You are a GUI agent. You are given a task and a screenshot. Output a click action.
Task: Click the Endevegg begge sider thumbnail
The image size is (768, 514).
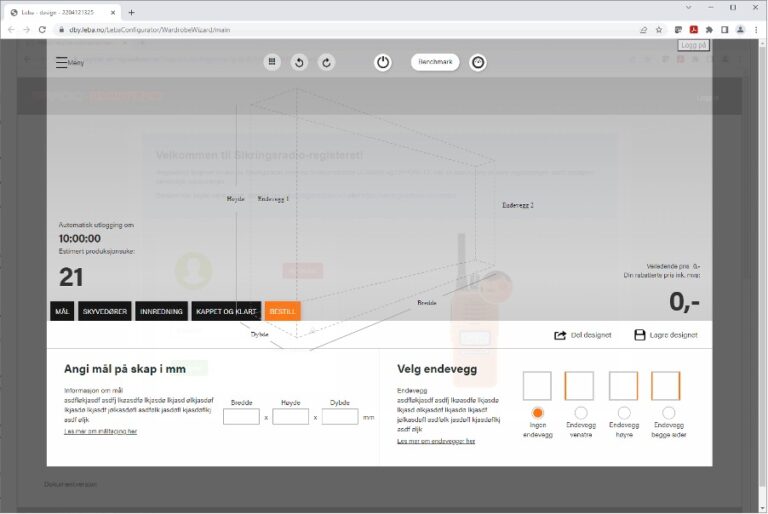pos(666,386)
